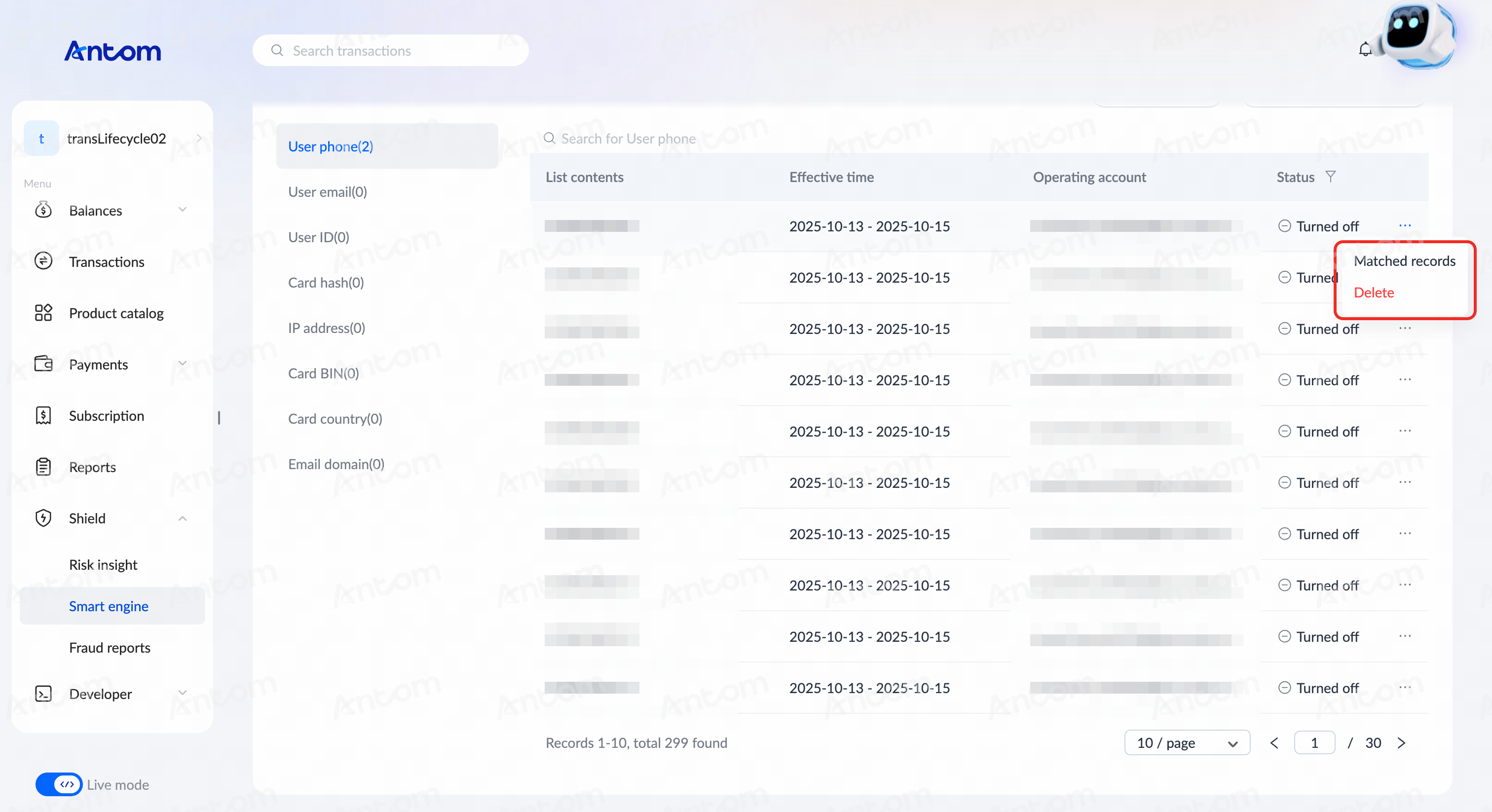The height and width of the screenshot is (812, 1492).
Task: Click the Effective time column header
Action: [x=832, y=177]
